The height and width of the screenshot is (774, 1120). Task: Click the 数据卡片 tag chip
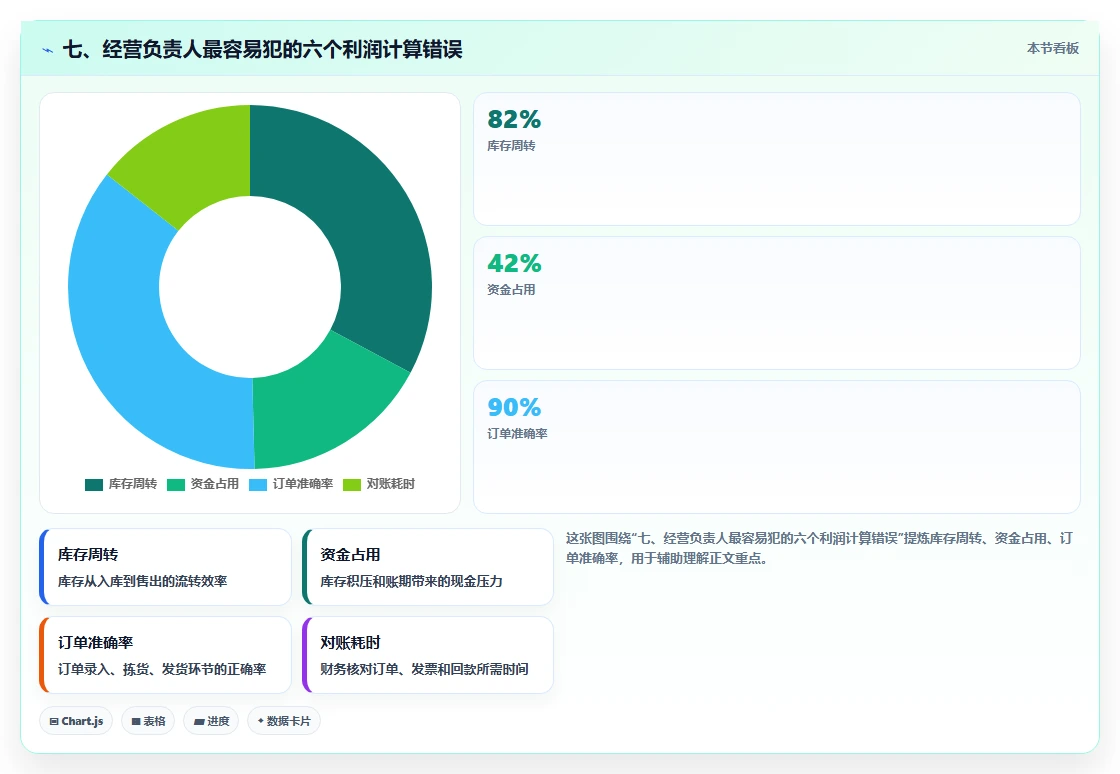284,721
